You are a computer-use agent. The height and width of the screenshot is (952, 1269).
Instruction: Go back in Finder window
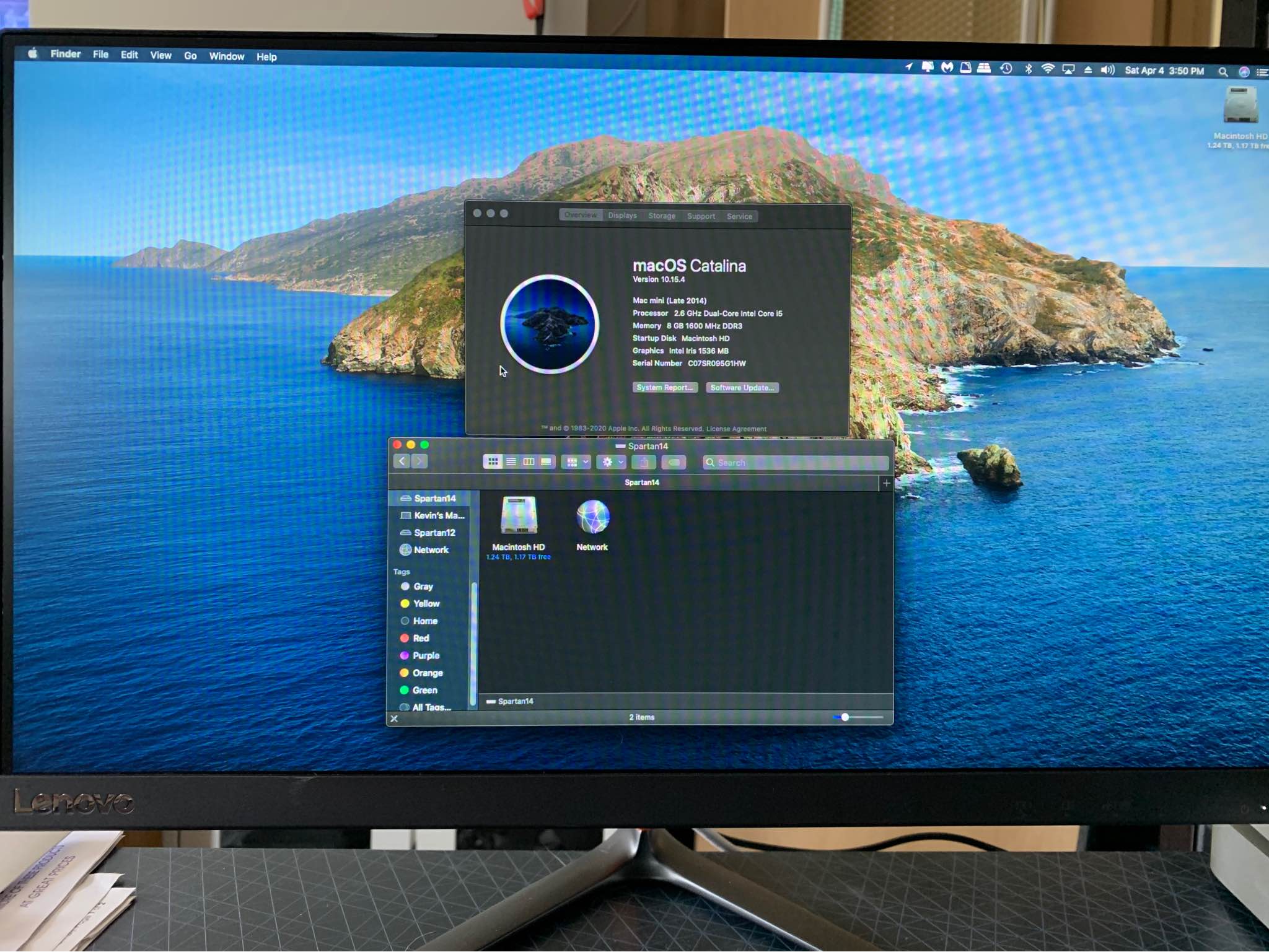402,461
